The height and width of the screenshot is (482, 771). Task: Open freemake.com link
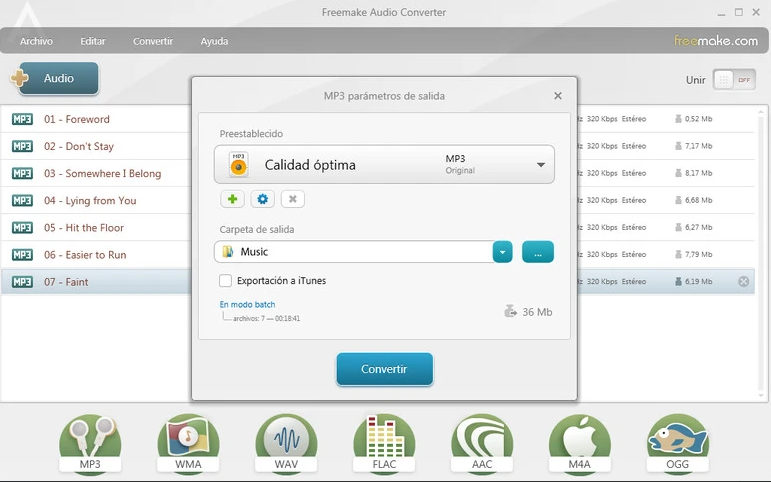(x=715, y=41)
